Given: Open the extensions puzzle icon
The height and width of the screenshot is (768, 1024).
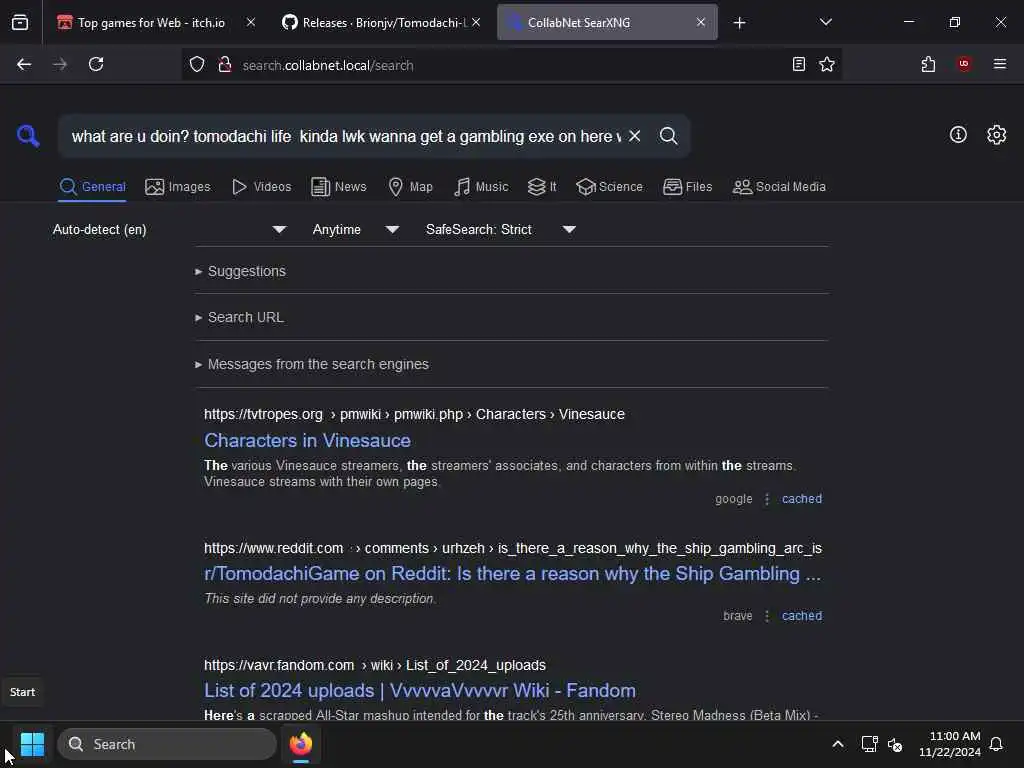Looking at the screenshot, I should coord(928,64).
